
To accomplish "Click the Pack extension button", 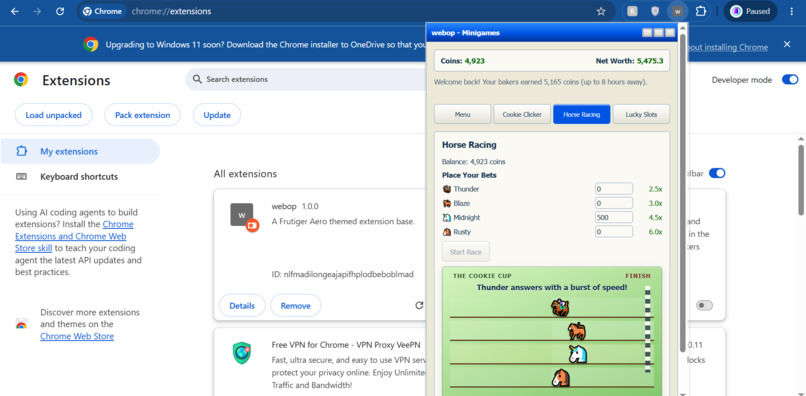I will pyautogui.click(x=142, y=115).
